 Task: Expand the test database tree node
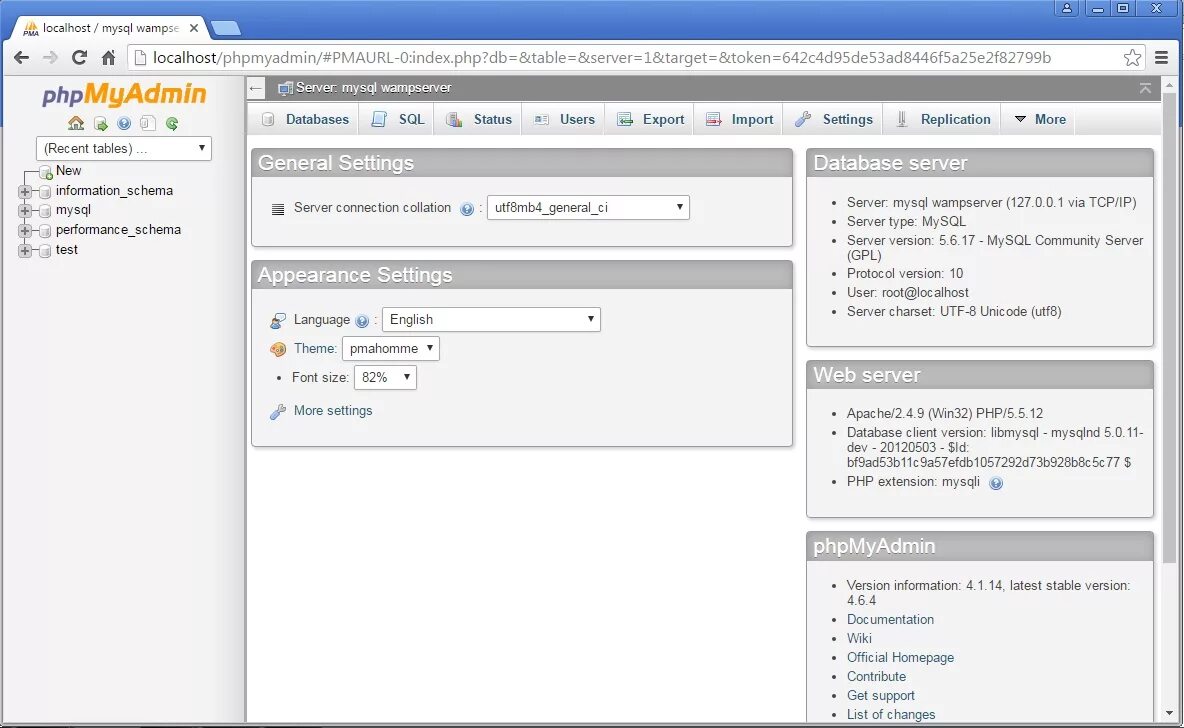(x=24, y=251)
